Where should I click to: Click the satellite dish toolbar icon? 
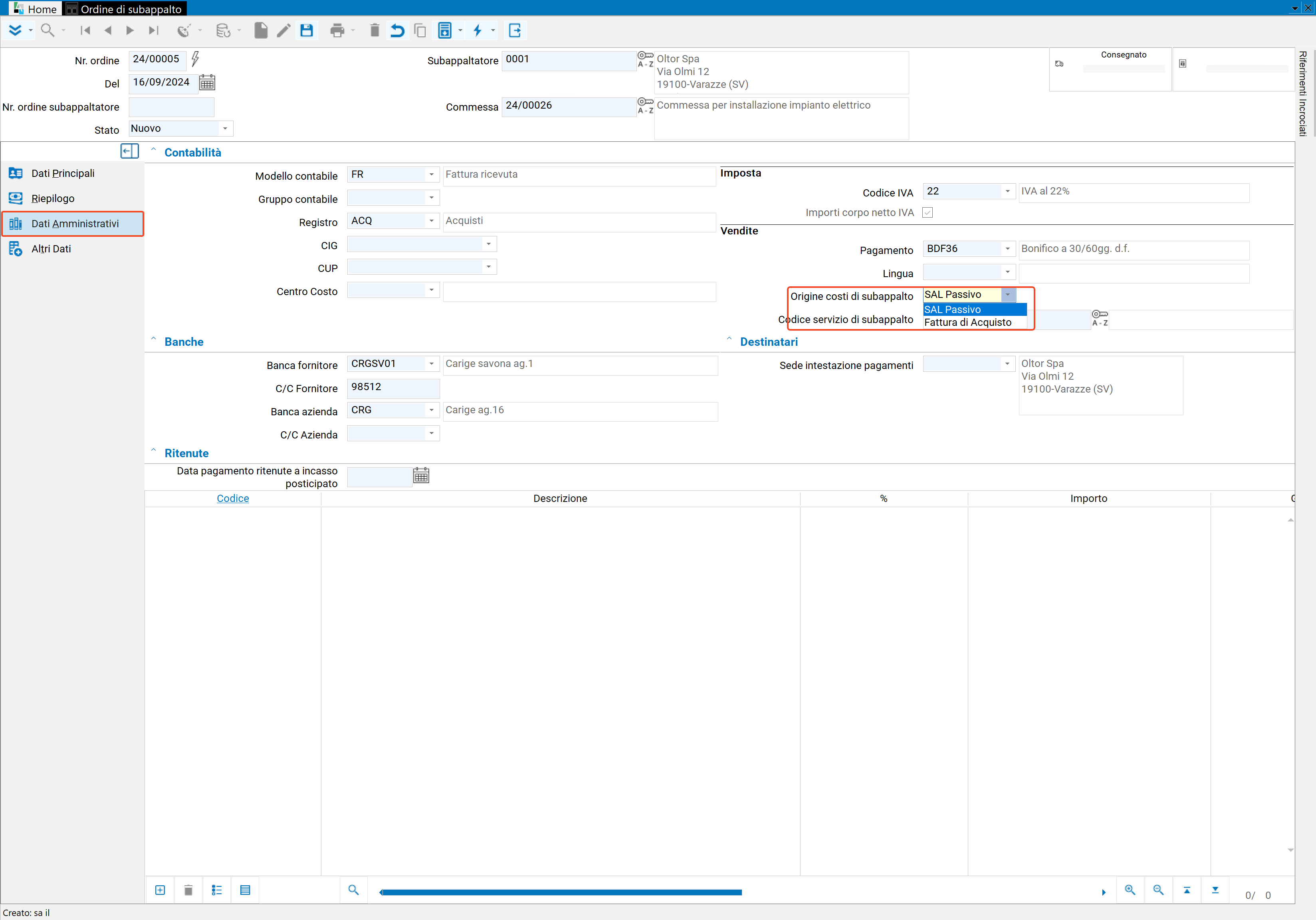click(x=184, y=30)
